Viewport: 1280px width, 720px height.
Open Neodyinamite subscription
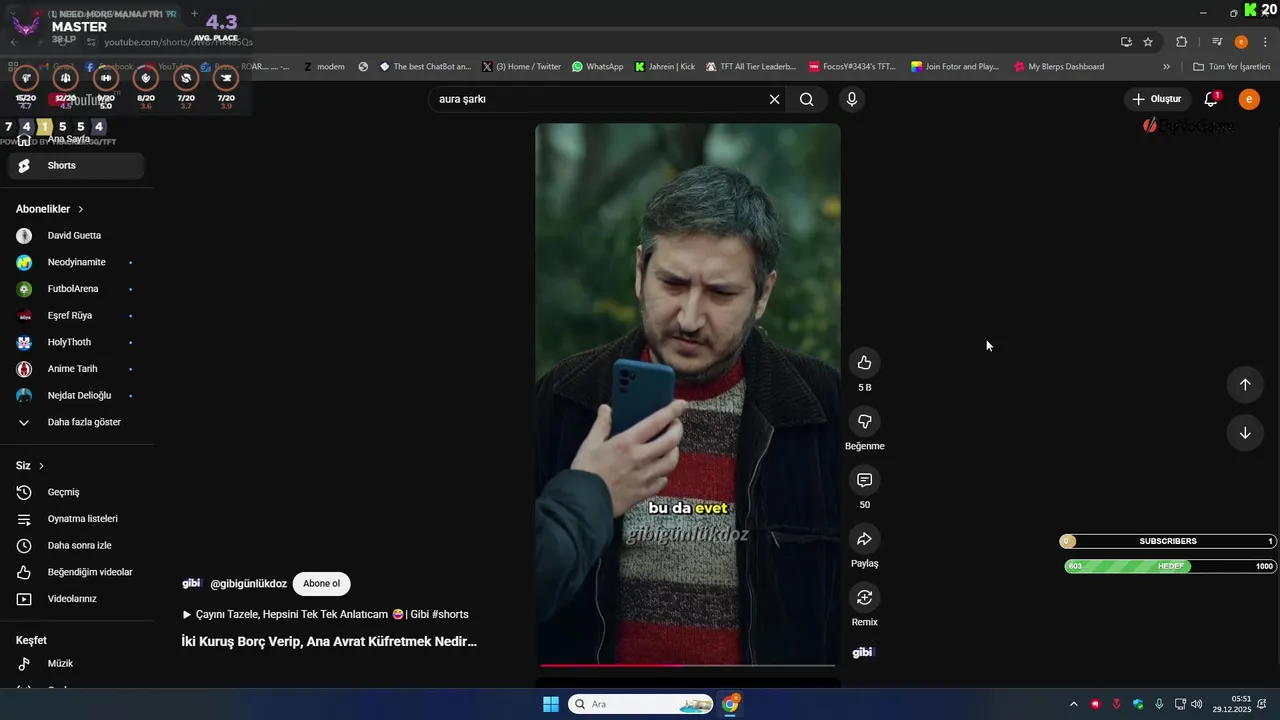[x=76, y=262]
